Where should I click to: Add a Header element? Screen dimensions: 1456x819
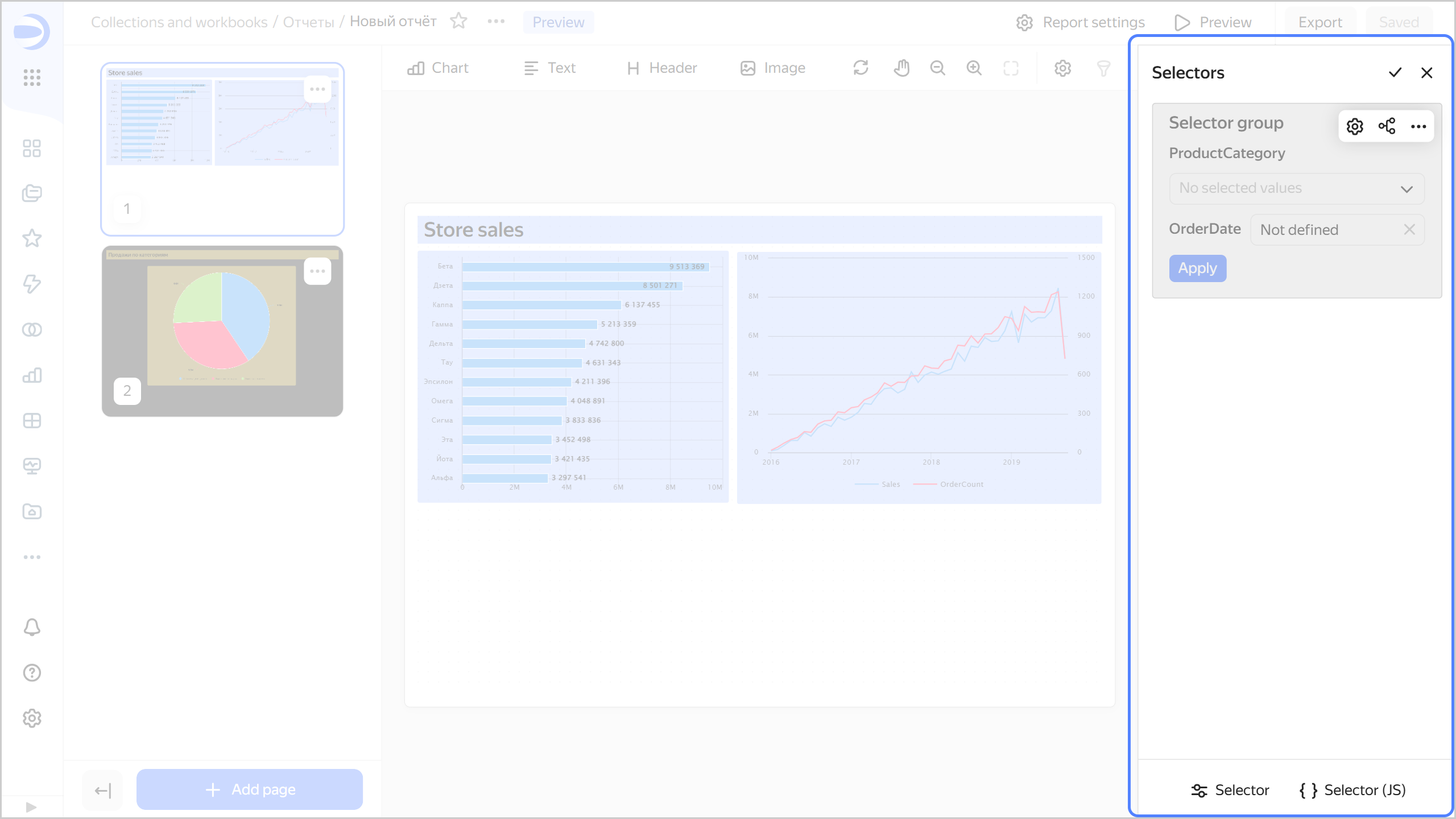coord(661,68)
